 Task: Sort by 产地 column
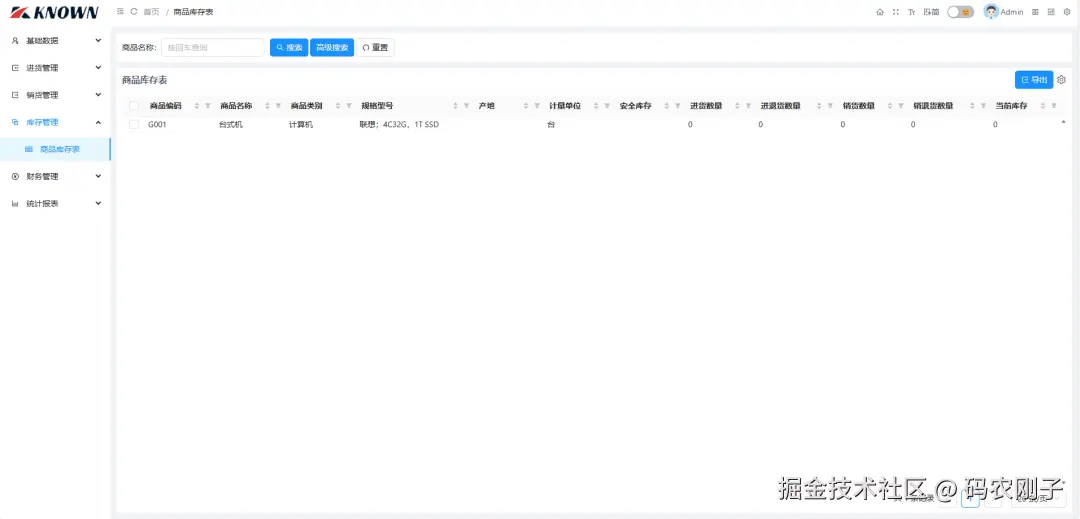(526, 106)
